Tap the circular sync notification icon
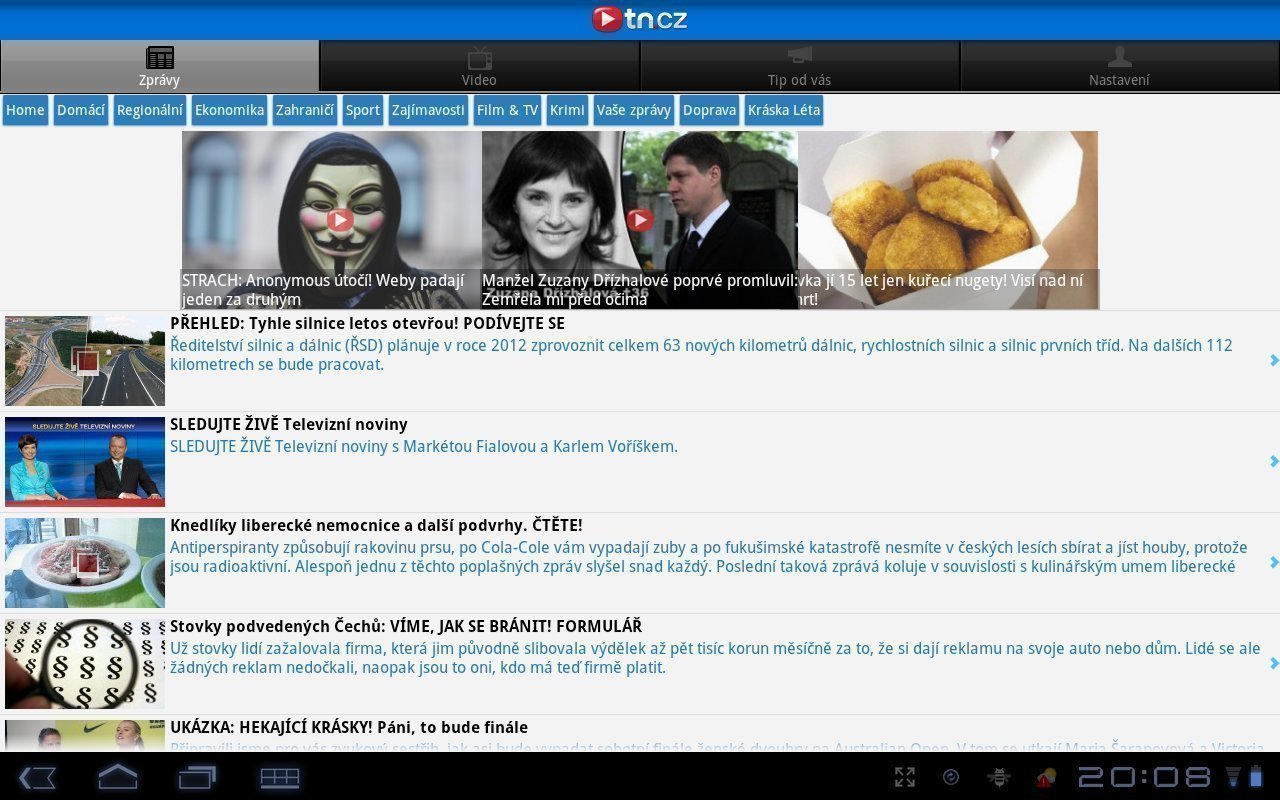 pos(951,777)
